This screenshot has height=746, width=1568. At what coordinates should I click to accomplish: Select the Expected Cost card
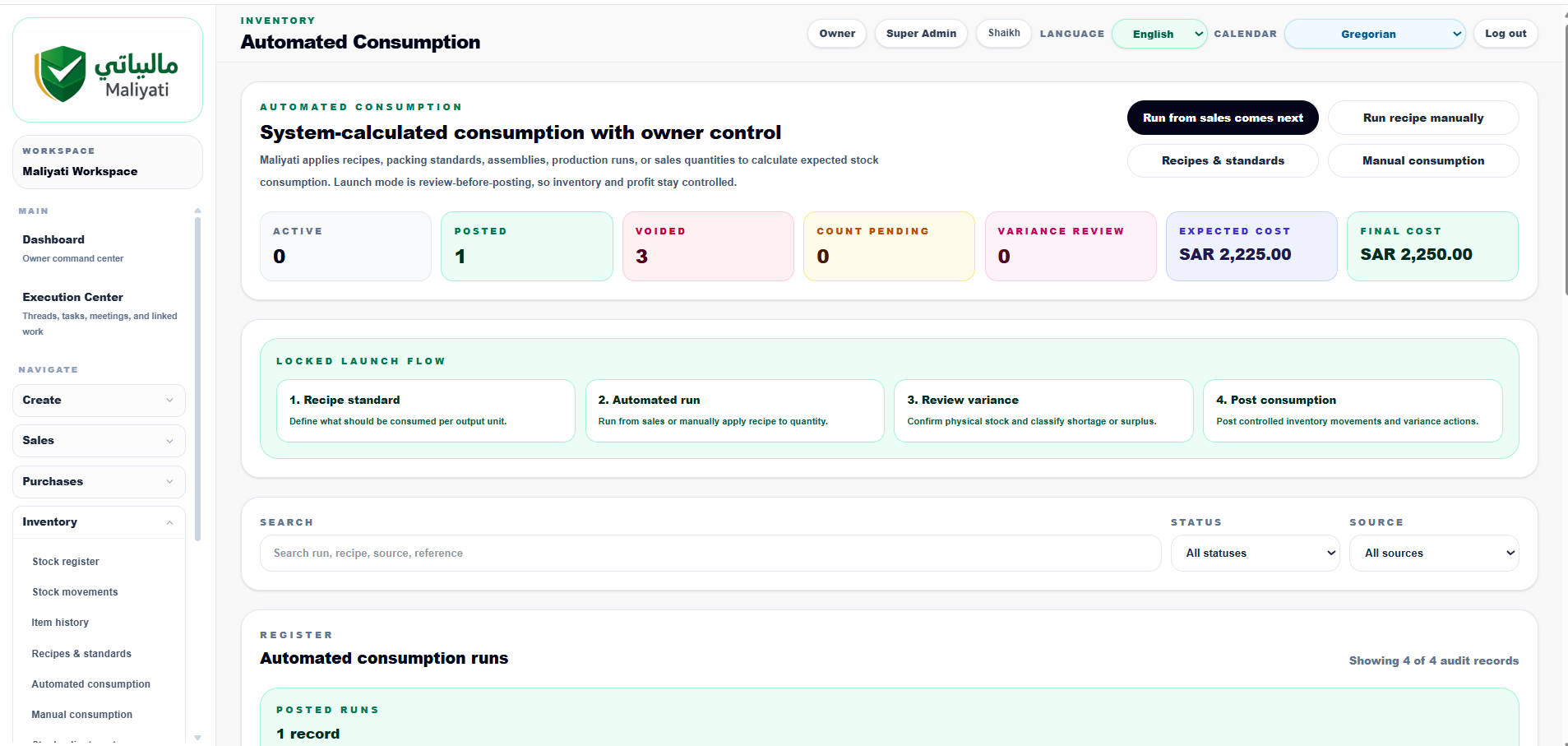coord(1251,247)
